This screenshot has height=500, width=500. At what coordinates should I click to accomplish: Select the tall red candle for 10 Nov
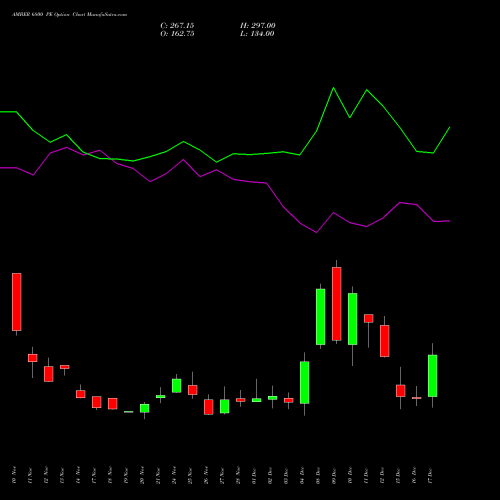tap(17, 302)
